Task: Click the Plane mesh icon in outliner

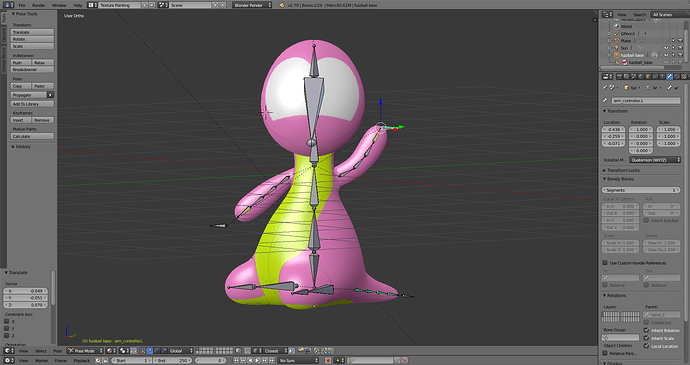Action: point(617,41)
